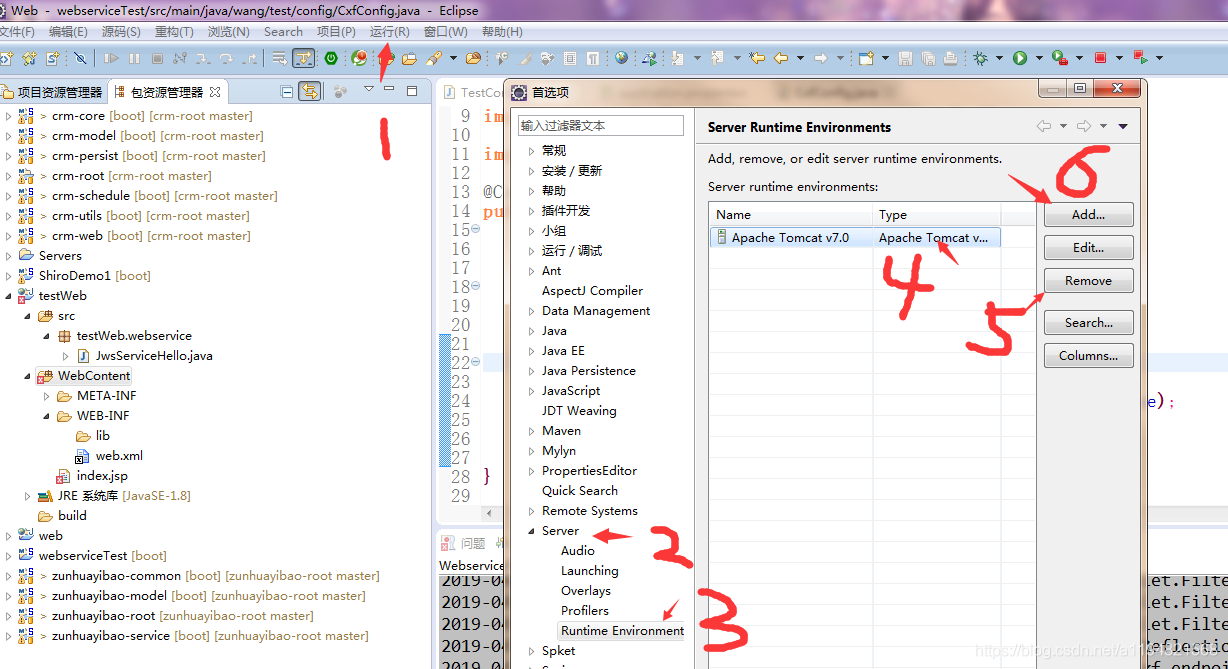The width and height of the screenshot is (1228, 669).
Task: Switch to the 项目资源管理器 tab
Action: click(51, 92)
